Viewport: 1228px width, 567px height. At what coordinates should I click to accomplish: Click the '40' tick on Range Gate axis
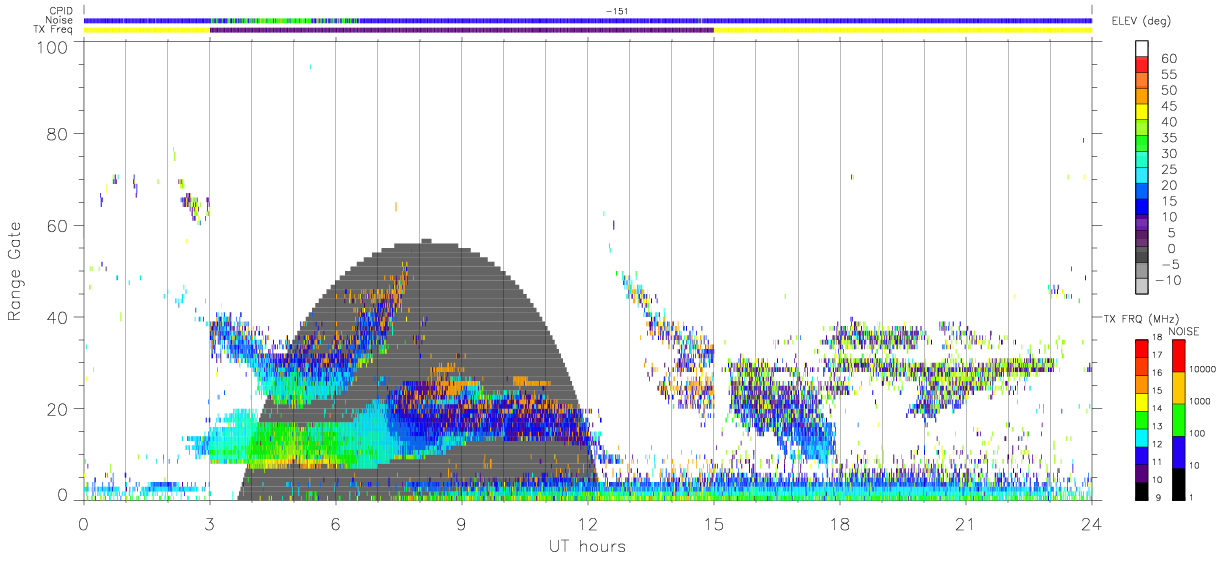click(x=59, y=317)
